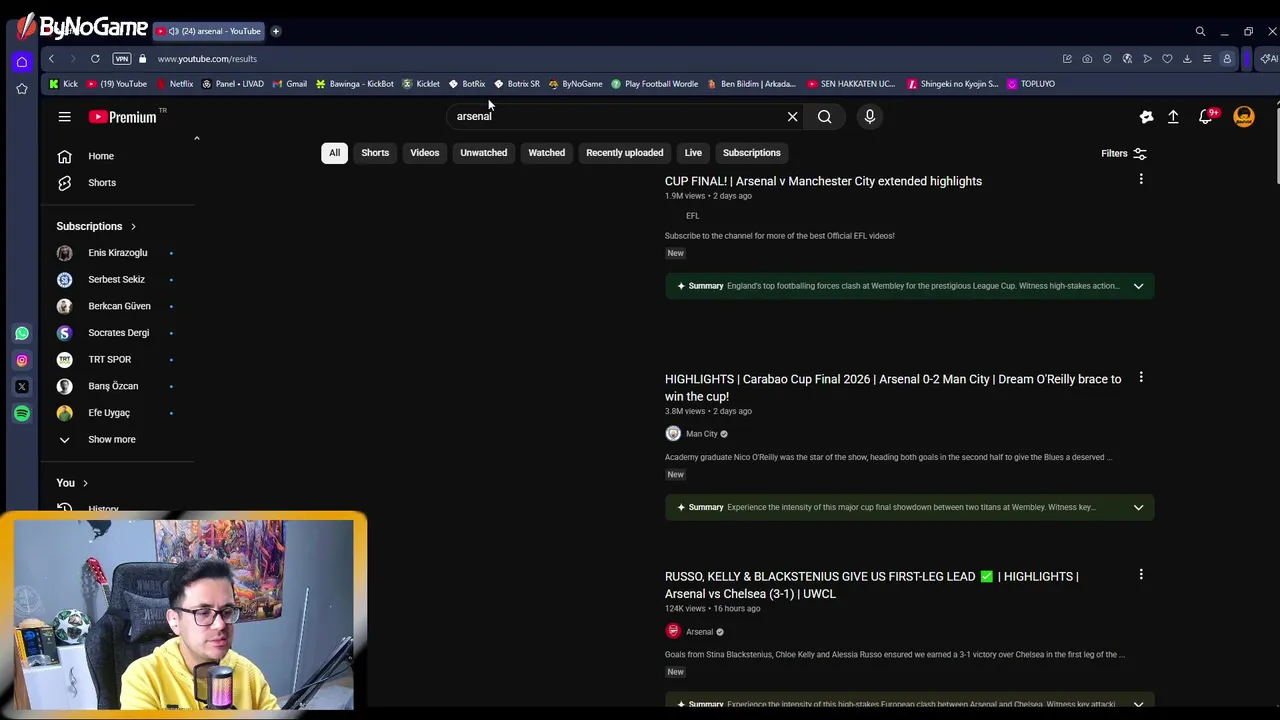Image resolution: width=1280 pixels, height=720 pixels.
Task: Open the Gmail bookmark
Action: coord(289,84)
